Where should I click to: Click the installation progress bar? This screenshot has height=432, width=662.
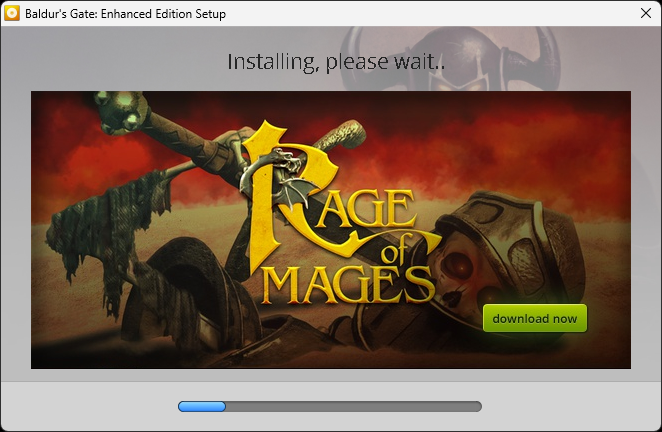coord(330,406)
